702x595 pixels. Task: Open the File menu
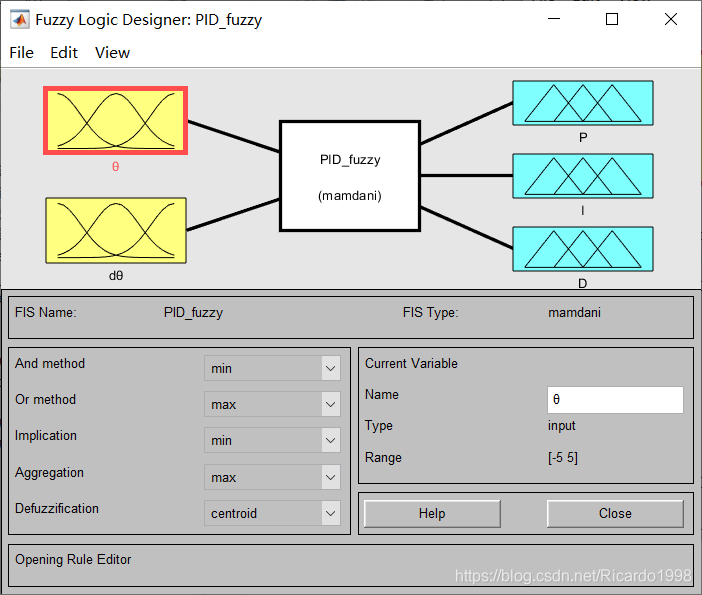click(21, 52)
